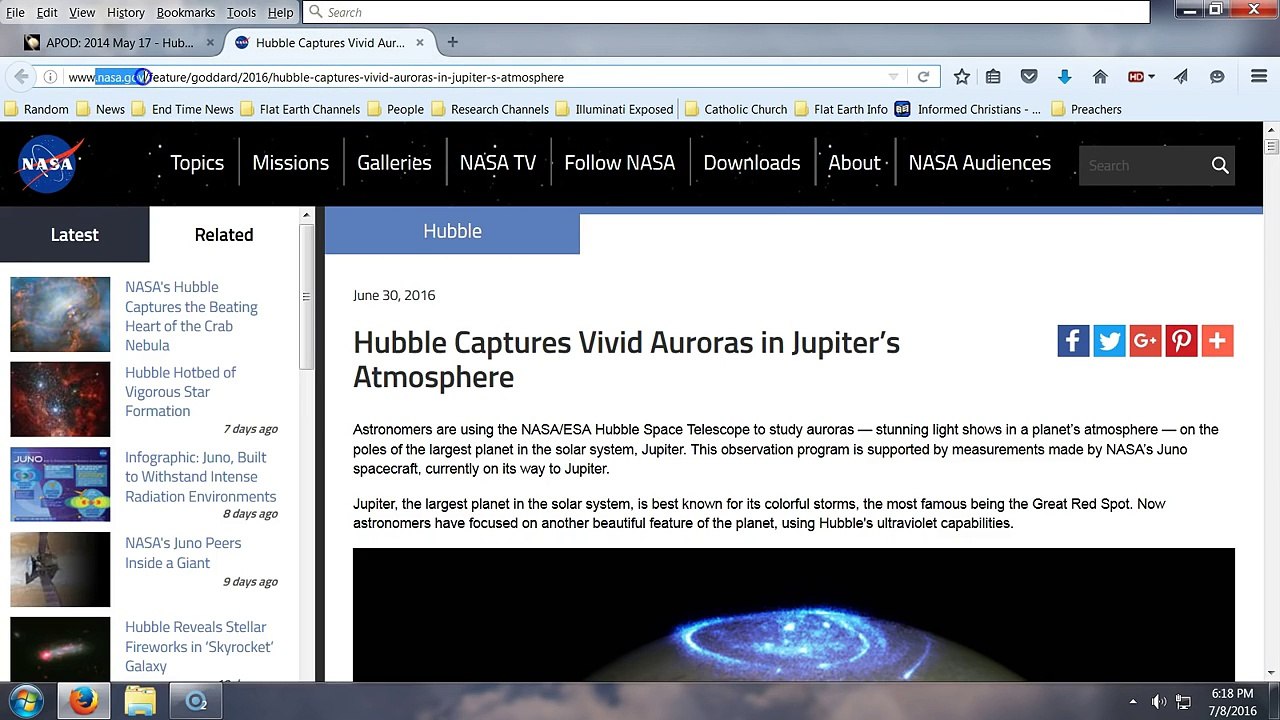1280x720 pixels.
Task: Click the NASA site search field
Action: pyautogui.click(x=1143, y=165)
